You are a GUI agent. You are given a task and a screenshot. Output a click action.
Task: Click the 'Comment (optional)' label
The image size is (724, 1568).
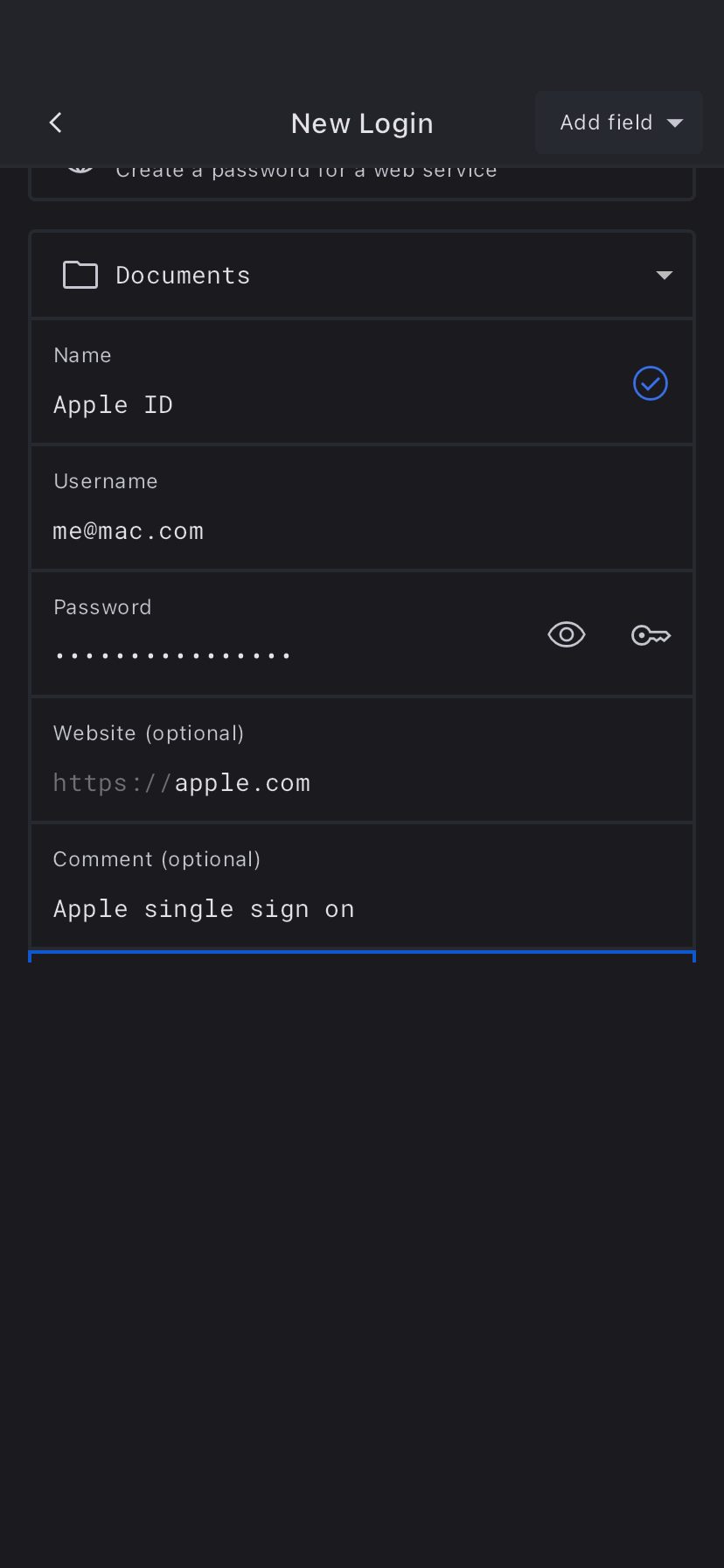[157, 859]
